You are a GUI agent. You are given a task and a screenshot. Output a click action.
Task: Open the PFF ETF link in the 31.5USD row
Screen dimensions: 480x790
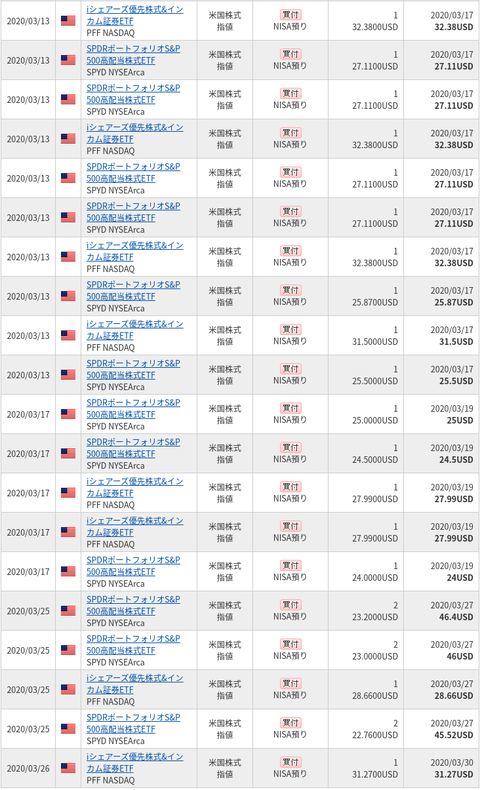pos(135,330)
